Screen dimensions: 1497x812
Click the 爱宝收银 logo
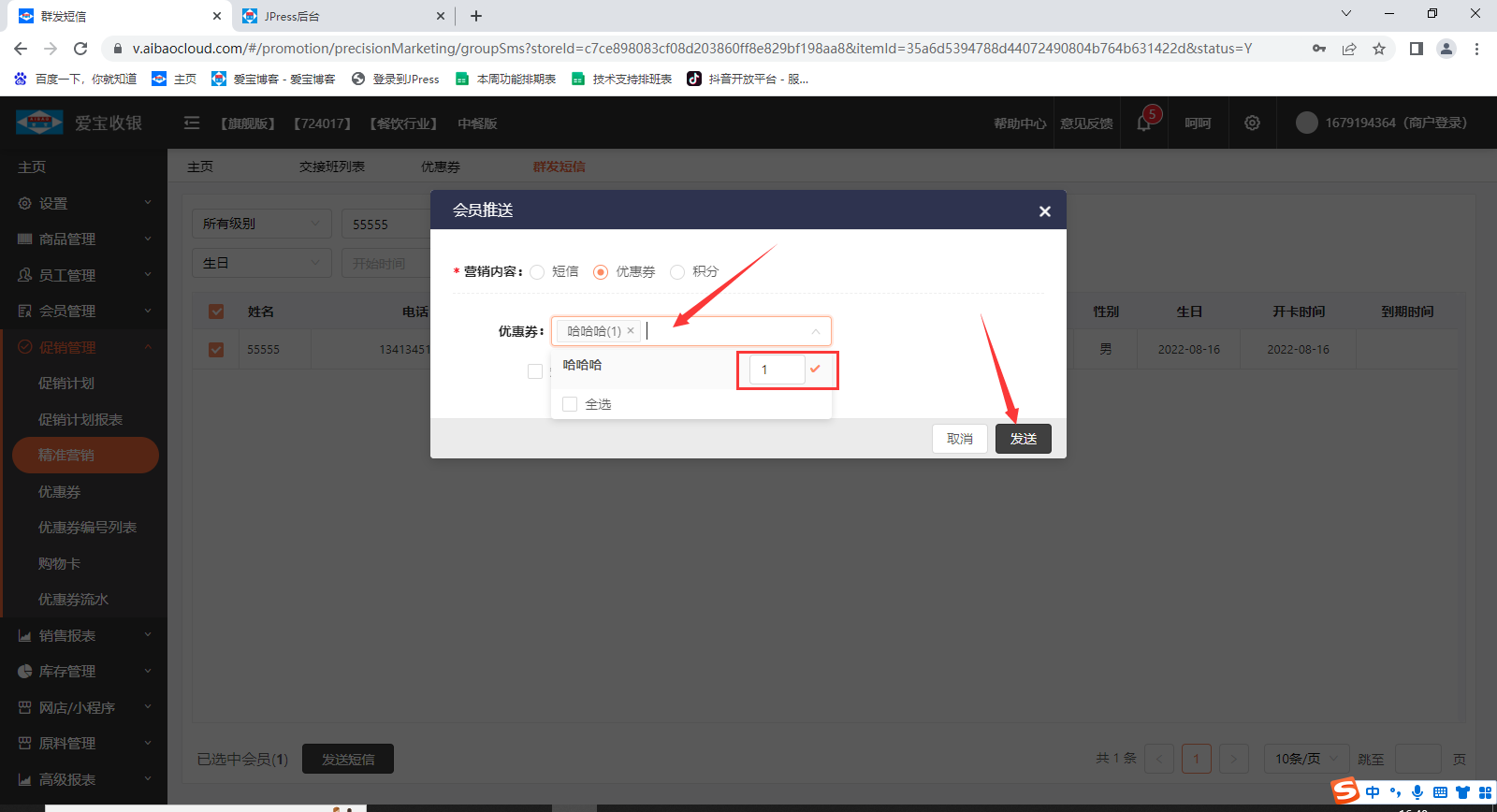79,123
